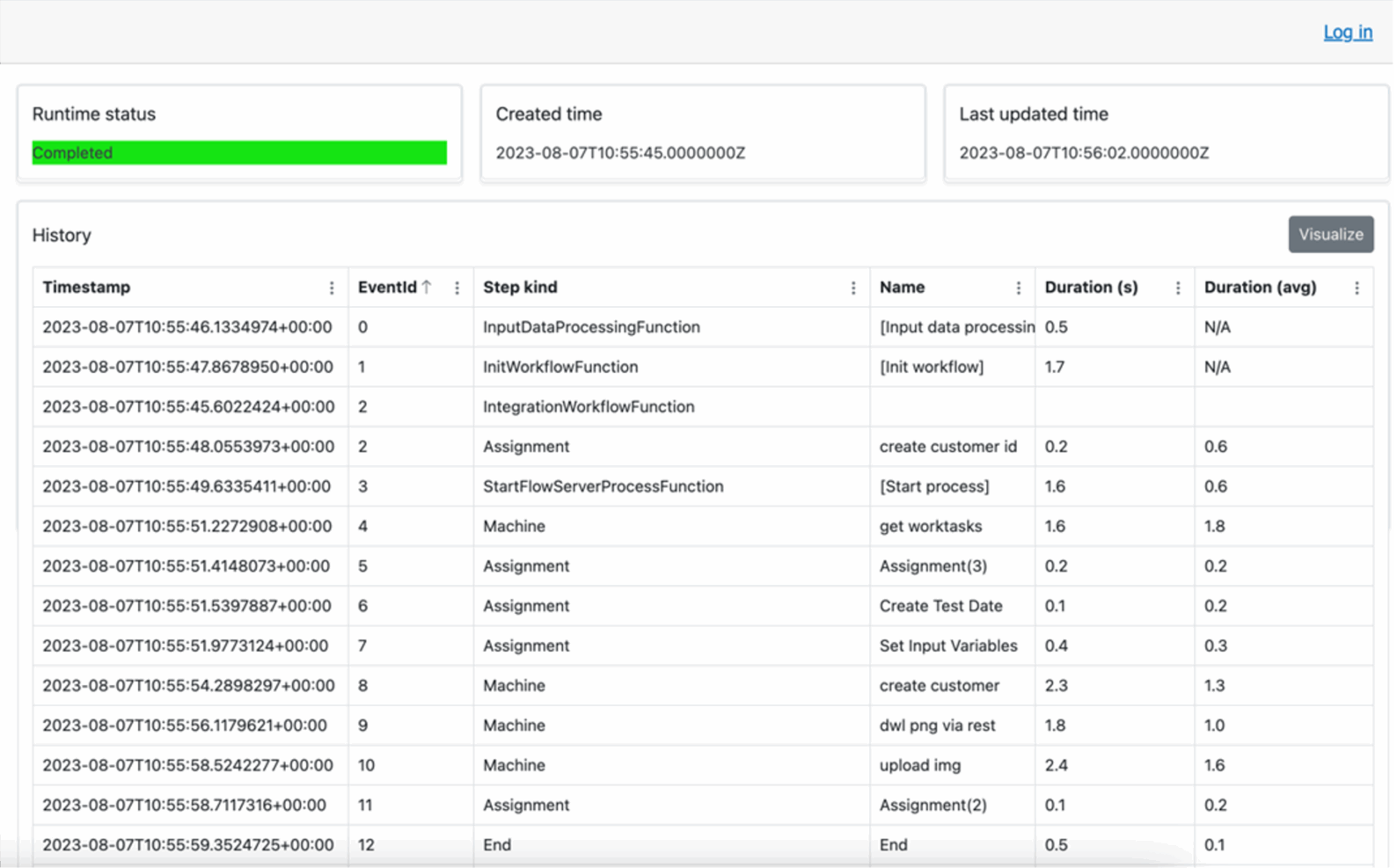Select the IntegrationWorkflowFunction step cell

(x=589, y=407)
